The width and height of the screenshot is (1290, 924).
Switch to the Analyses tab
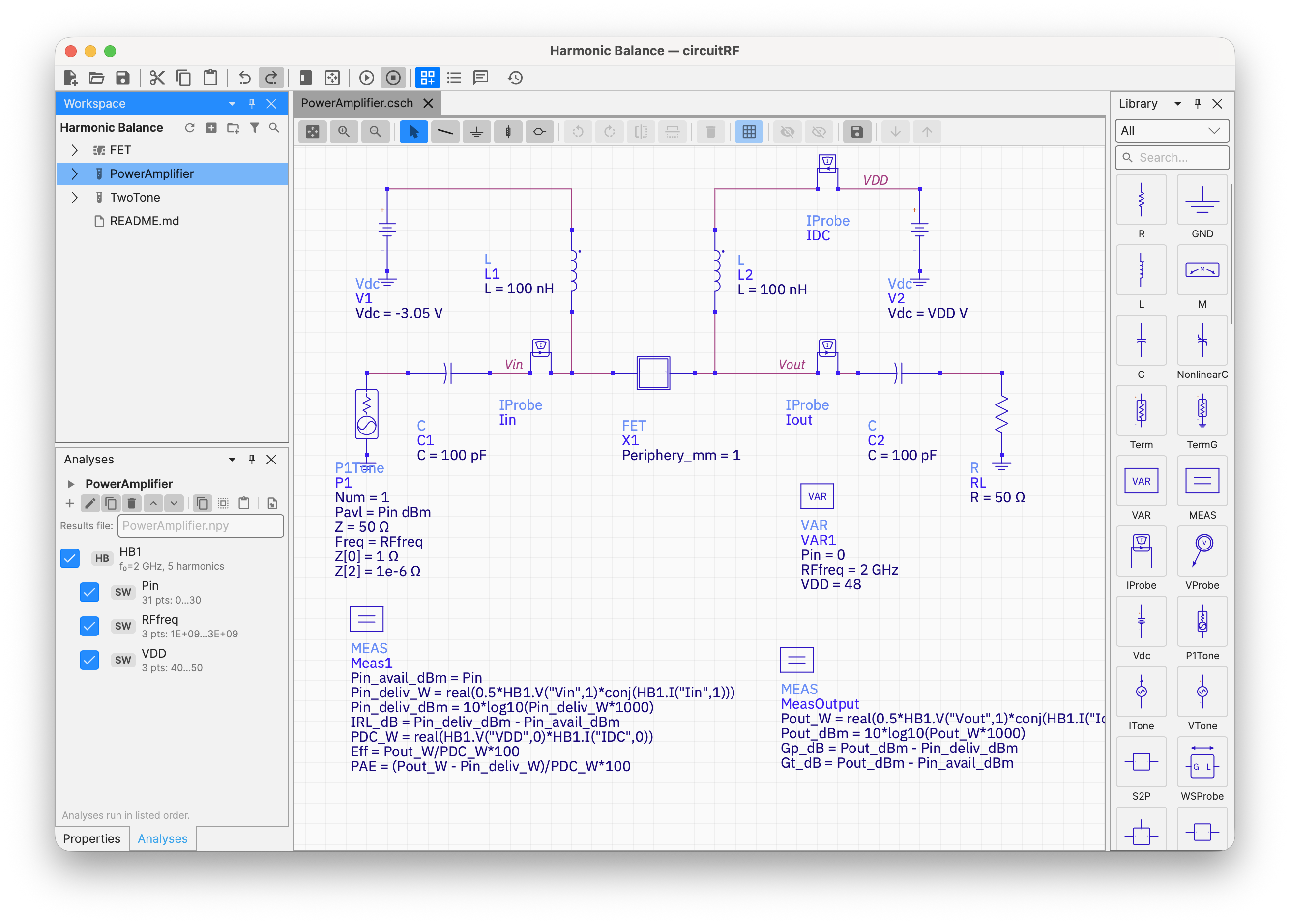point(162,838)
